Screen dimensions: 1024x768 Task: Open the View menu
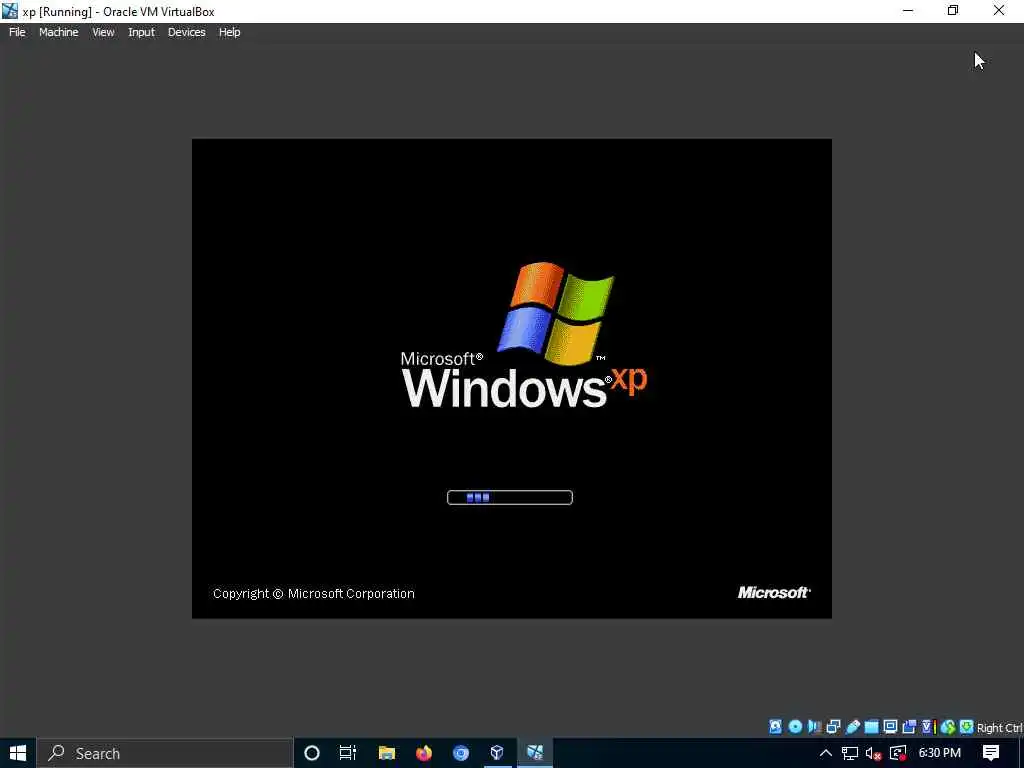click(103, 32)
